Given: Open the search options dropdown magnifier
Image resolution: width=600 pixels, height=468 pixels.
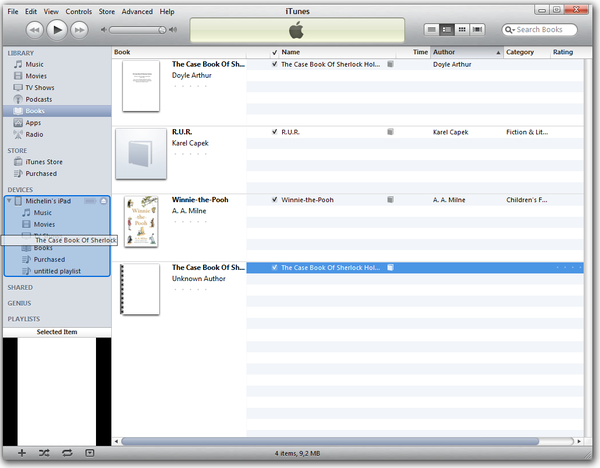Looking at the screenshot, I should [509, 30].
